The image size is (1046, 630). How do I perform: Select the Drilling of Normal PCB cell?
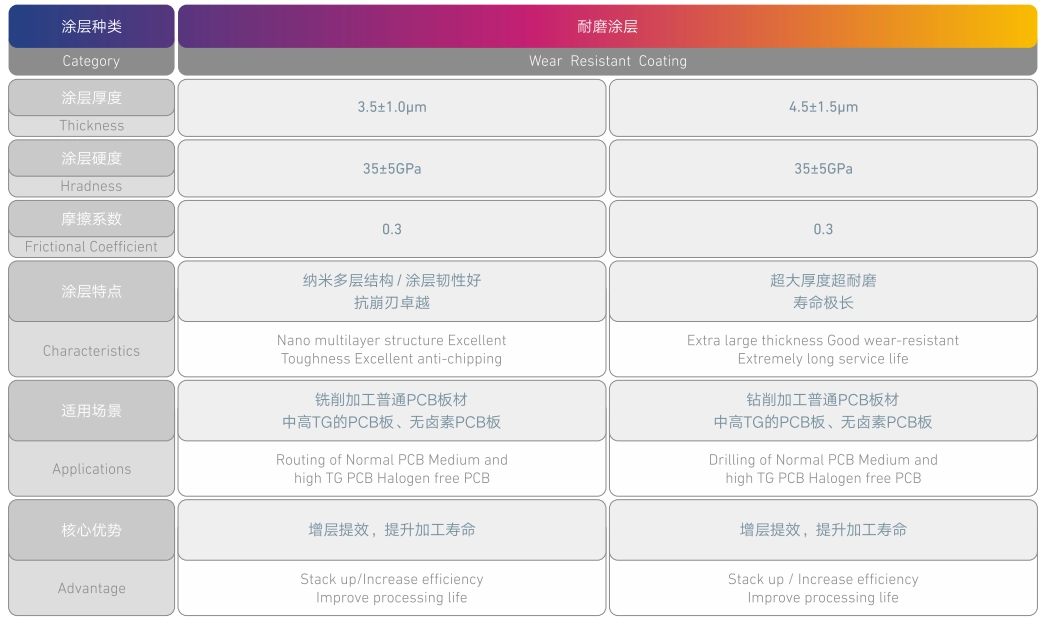point(822,468)
